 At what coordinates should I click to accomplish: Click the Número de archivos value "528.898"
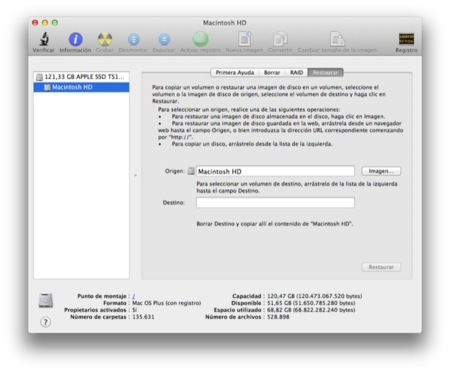click(278, 317)
